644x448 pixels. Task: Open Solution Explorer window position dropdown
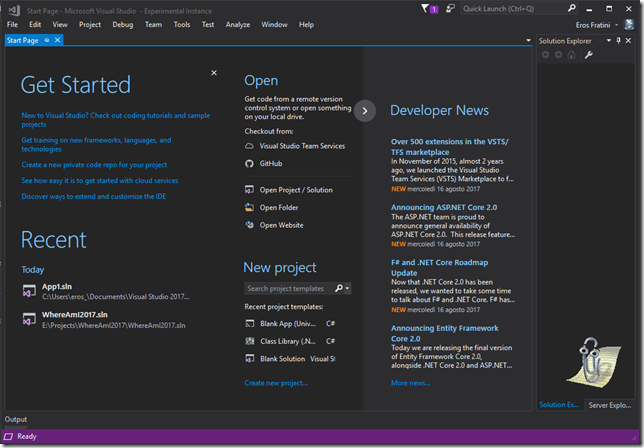pyautogui.click(x=609, y=40)
